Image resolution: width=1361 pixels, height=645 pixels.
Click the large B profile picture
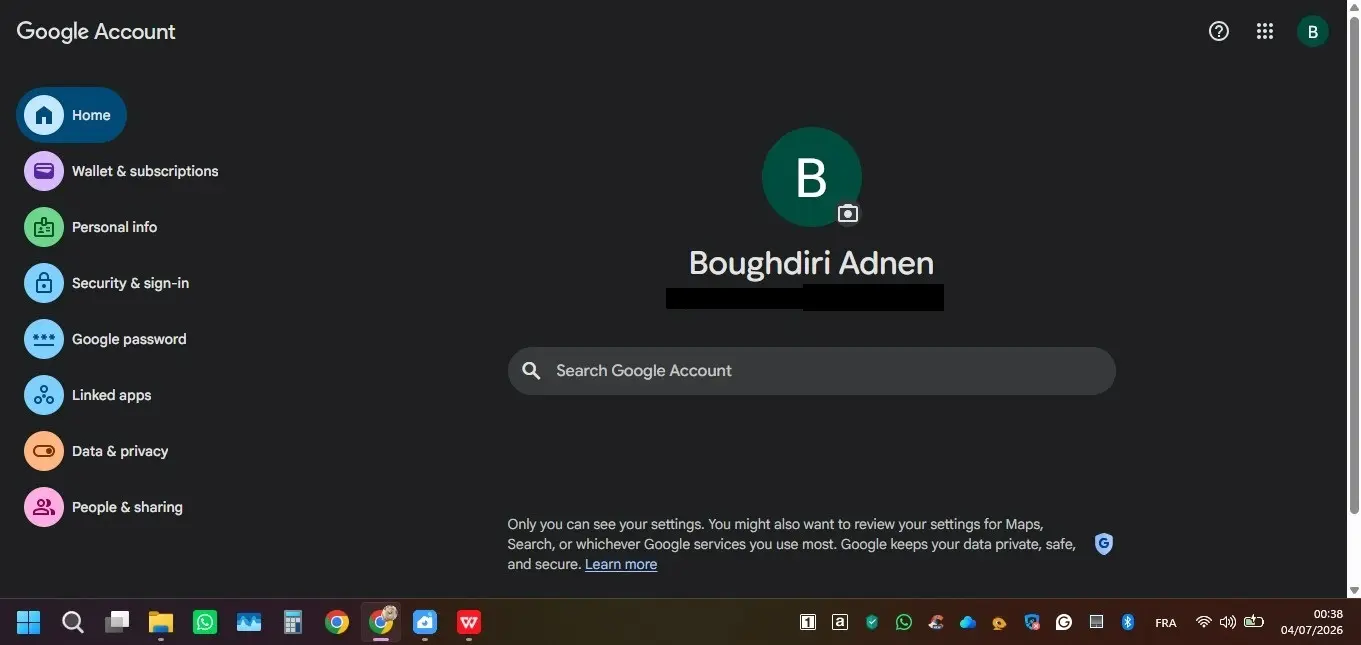click(x=811, y=177)
